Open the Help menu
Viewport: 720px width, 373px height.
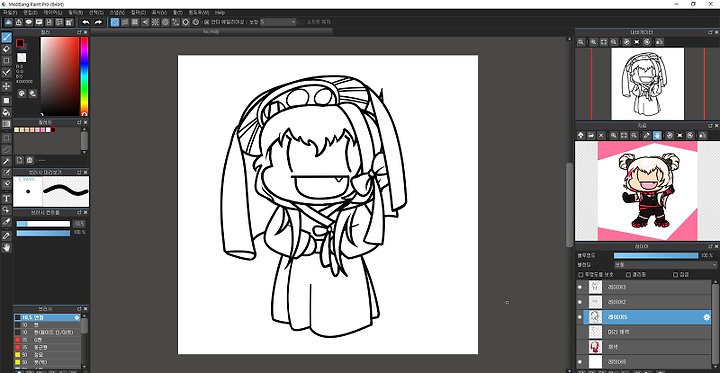[220, 12]
